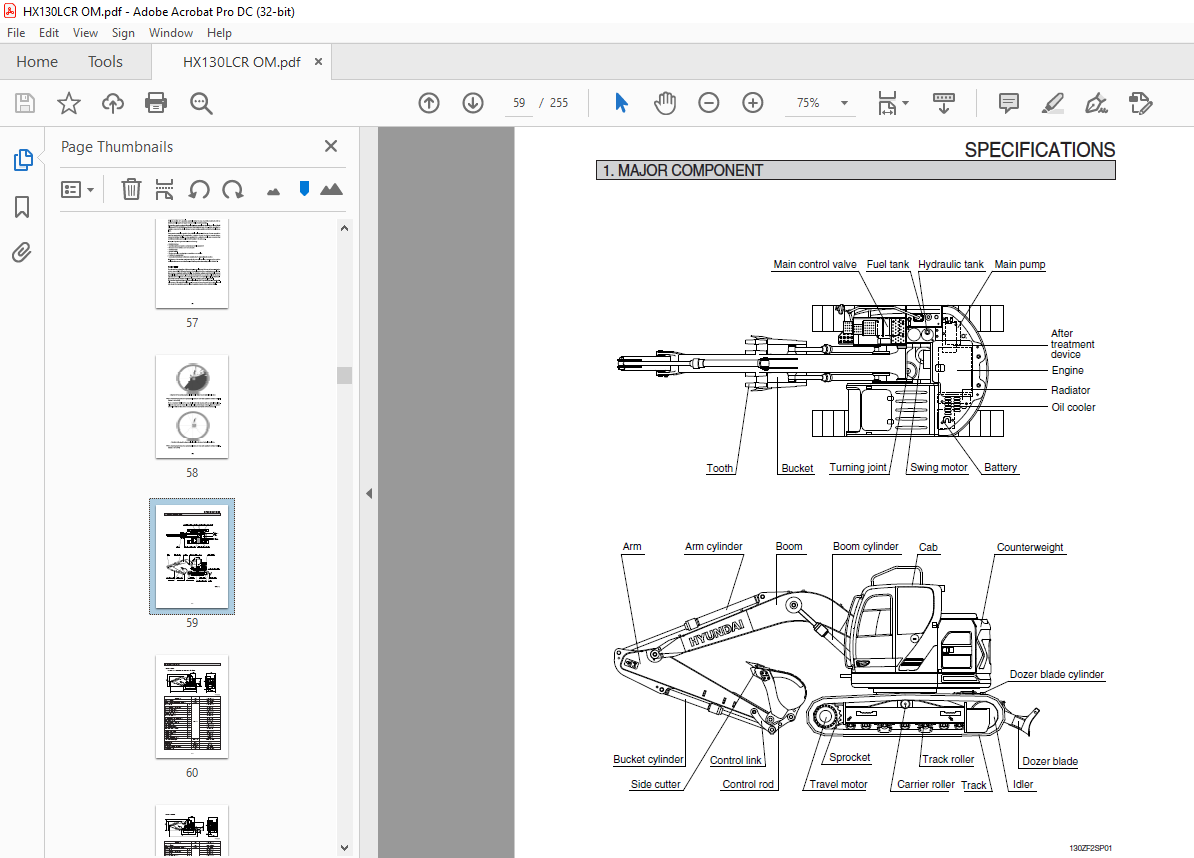Open Page Thumbnails sidebar icon
This screenshot has height=858, width=1194.
(23, 160)
